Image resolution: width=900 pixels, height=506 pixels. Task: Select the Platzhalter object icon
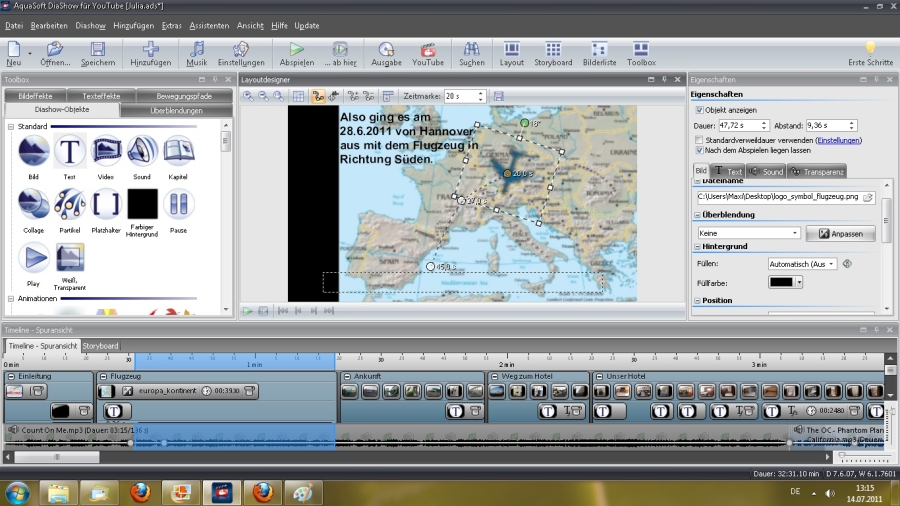click(x=105, y=204)
